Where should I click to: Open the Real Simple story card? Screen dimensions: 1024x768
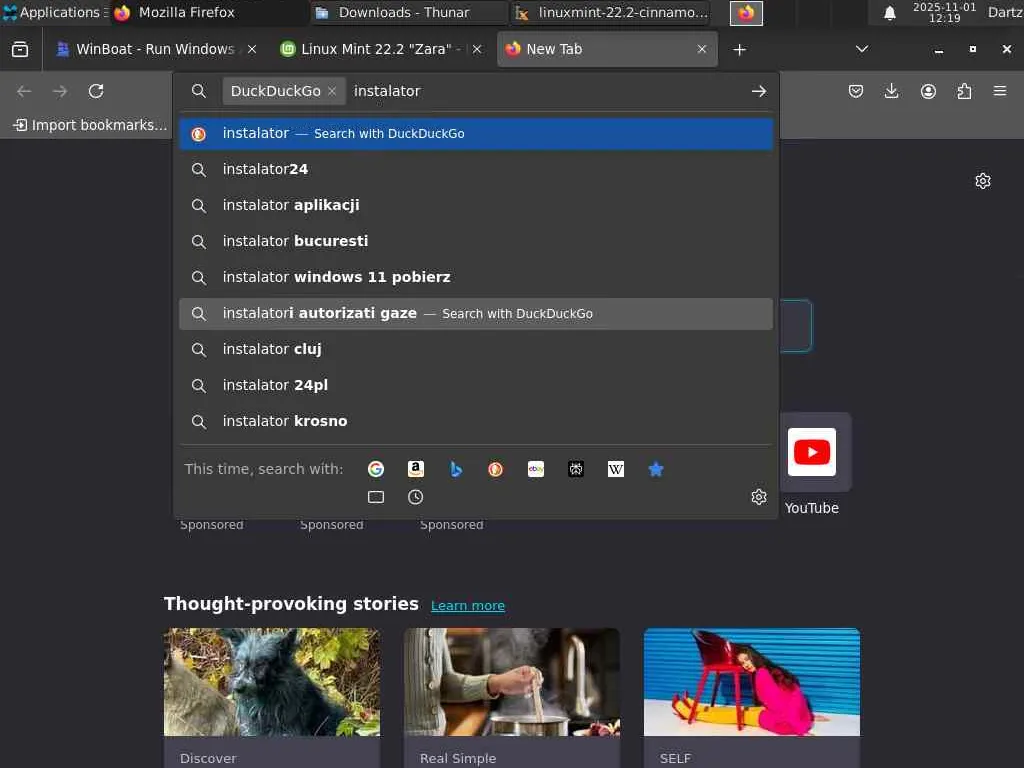[511, 697]
